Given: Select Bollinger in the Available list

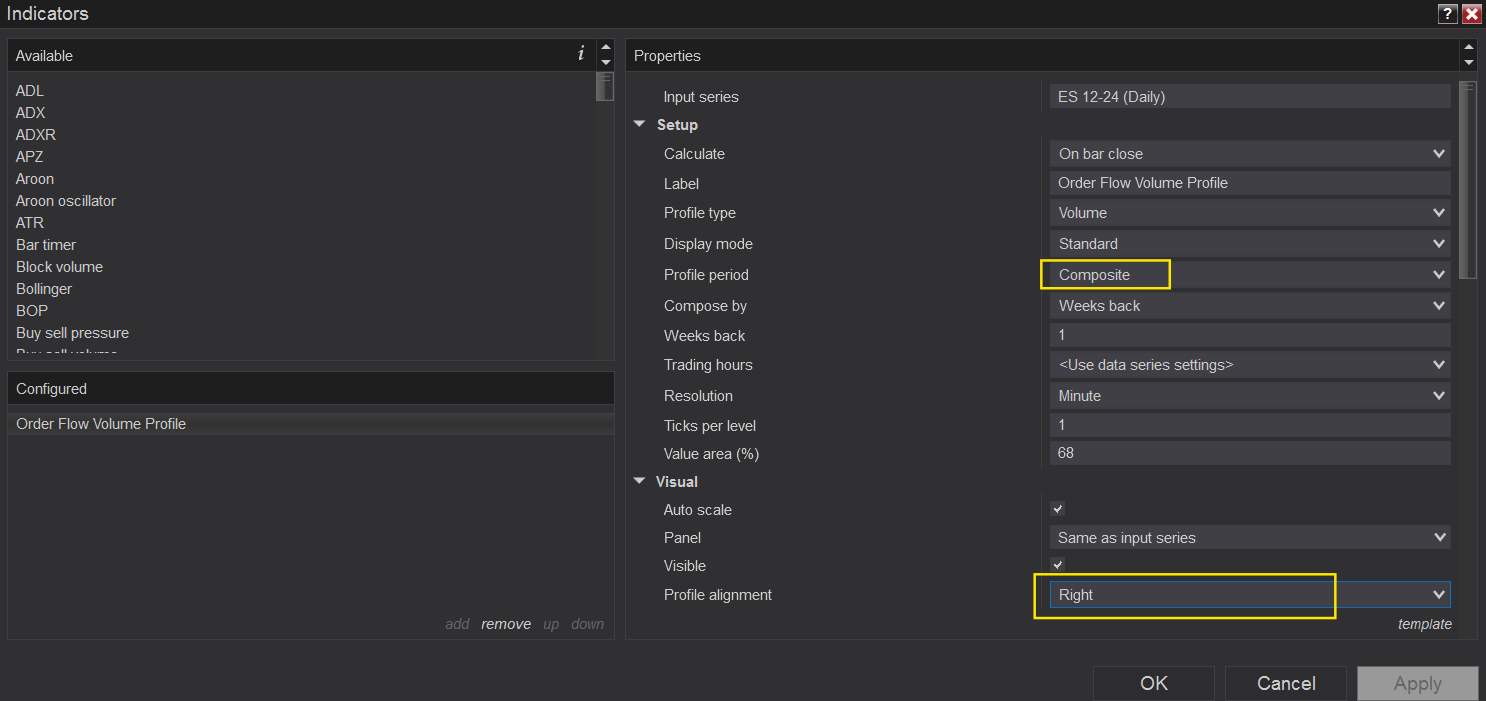Looking at the screenshot, I should [x=46, y=289].
